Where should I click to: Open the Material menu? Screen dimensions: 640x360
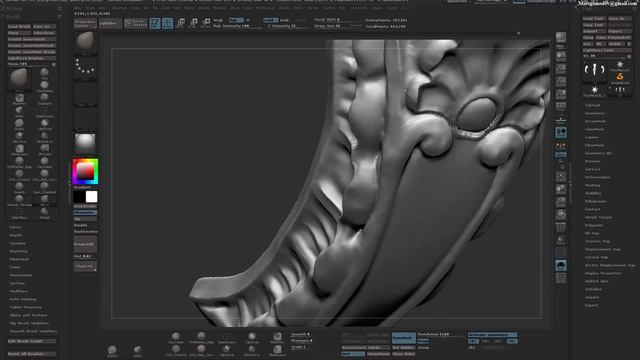219,8
